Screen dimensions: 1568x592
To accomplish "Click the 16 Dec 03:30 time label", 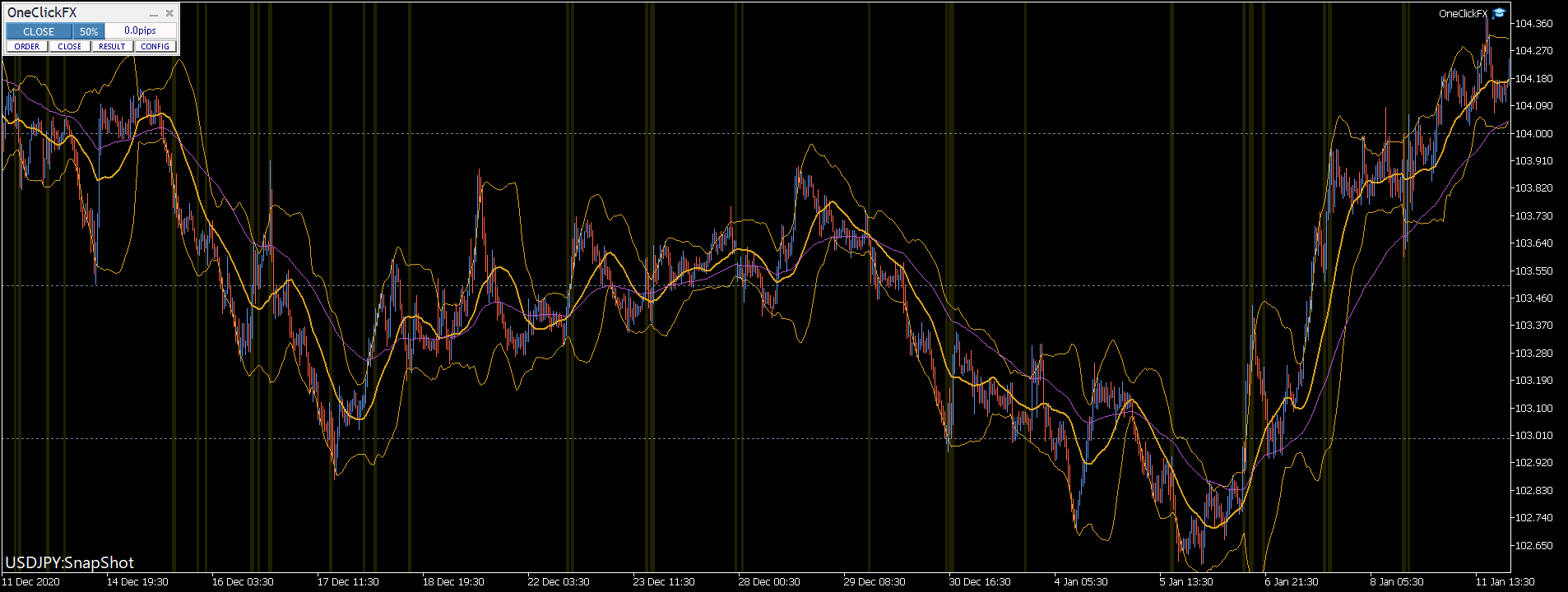I will tap(243, 581).
